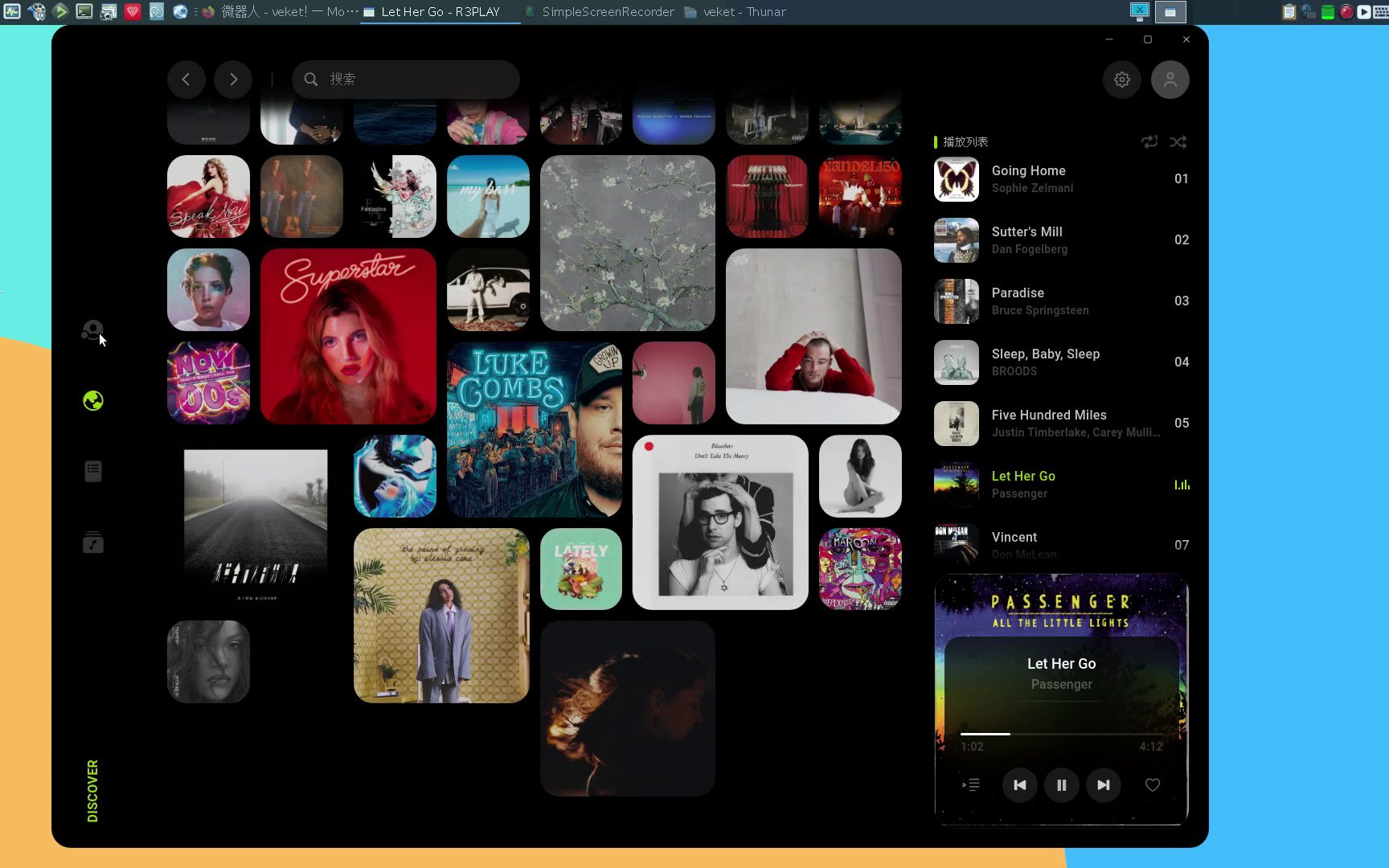Minimize the R3PLAY window
The width and height of the screenshot is (1389, 868).
click(x=1109, y=39)
